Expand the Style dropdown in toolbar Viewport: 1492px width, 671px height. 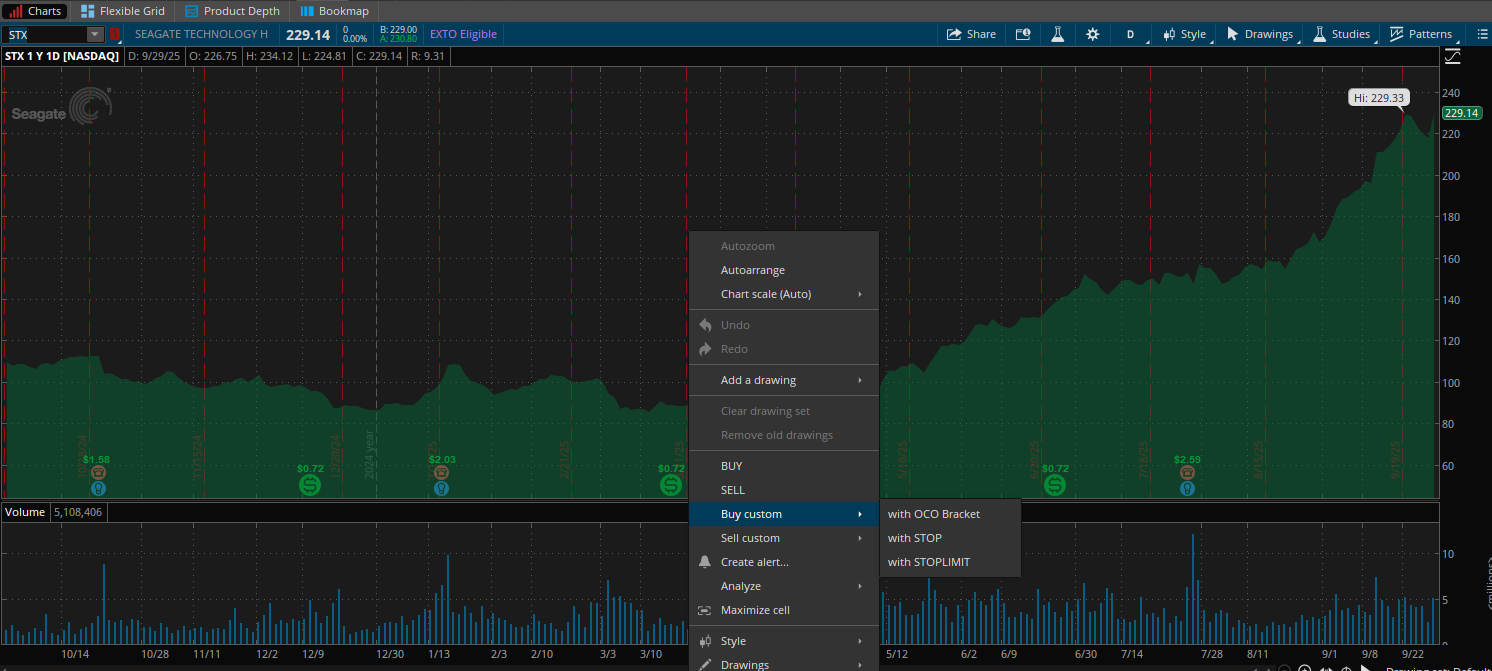(1184, 34)
